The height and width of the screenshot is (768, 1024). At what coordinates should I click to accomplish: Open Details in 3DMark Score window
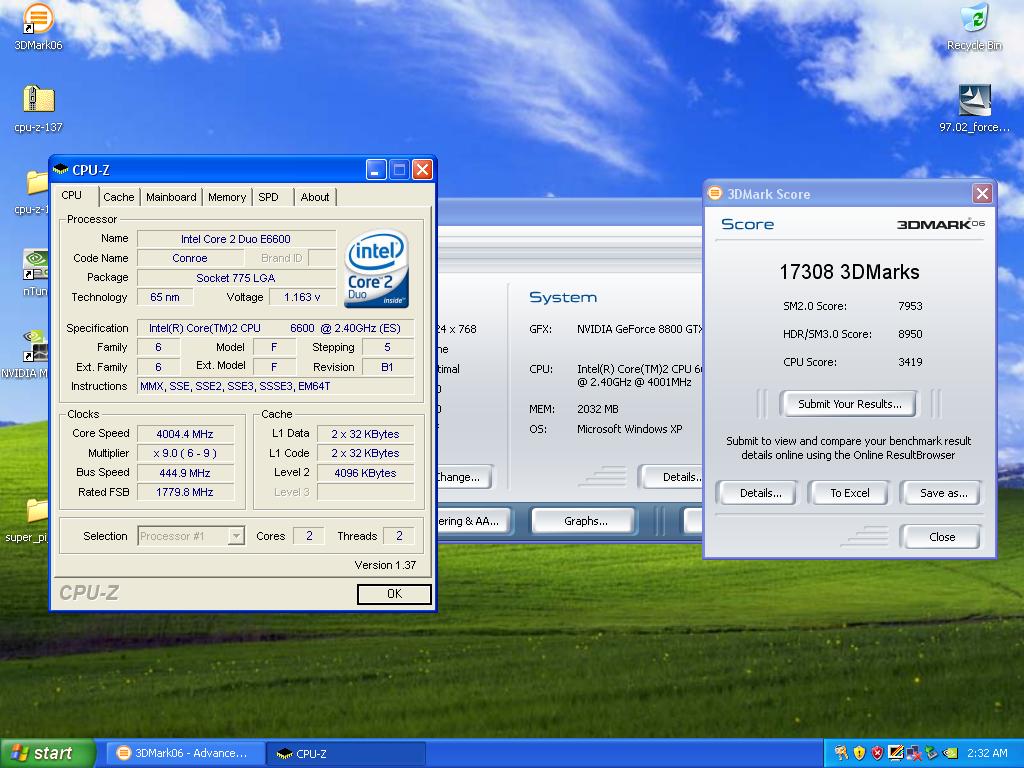pos(760,493)
